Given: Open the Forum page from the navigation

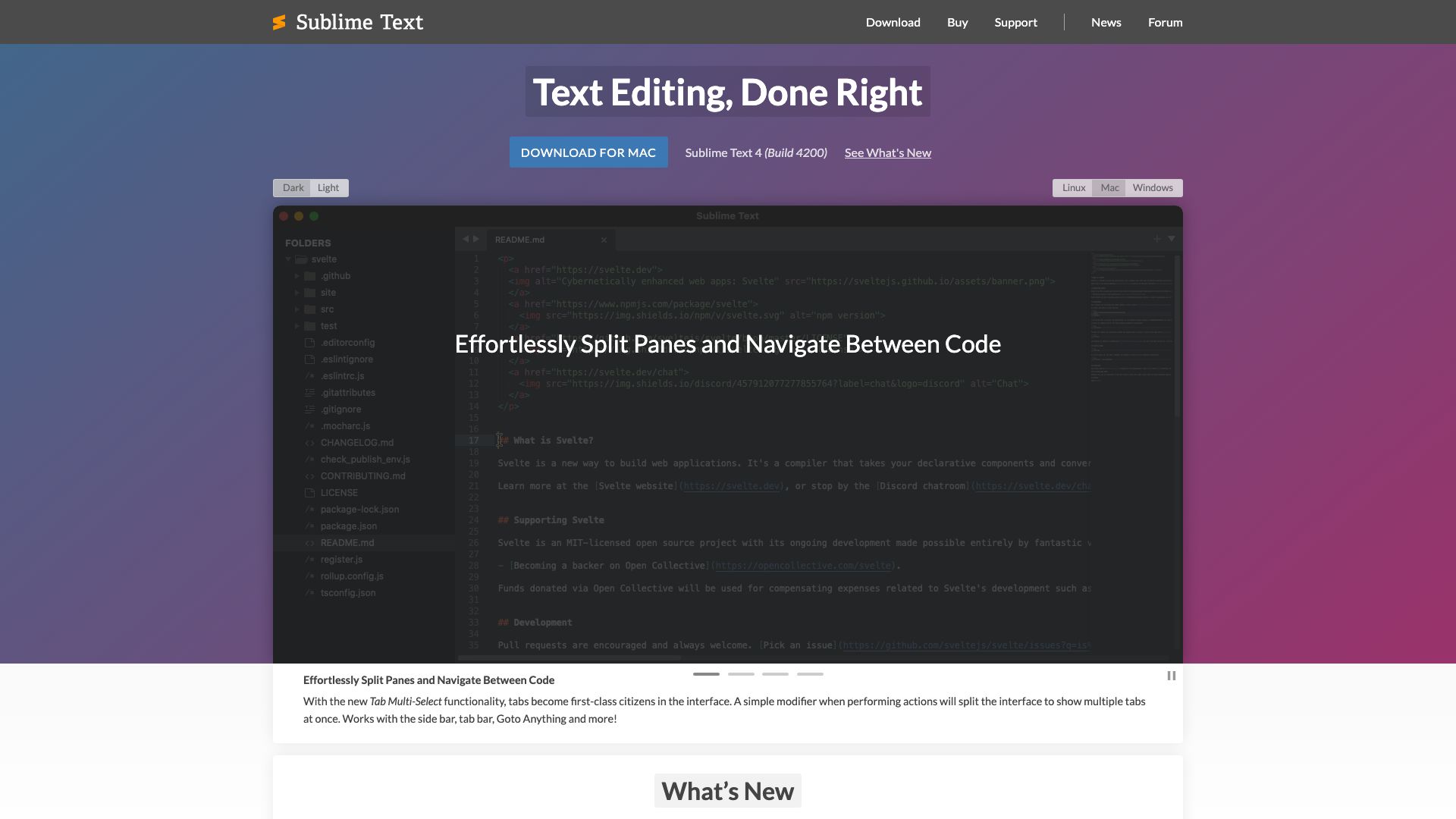Looking at the screenshot, I should click(x=1165, y=22).
